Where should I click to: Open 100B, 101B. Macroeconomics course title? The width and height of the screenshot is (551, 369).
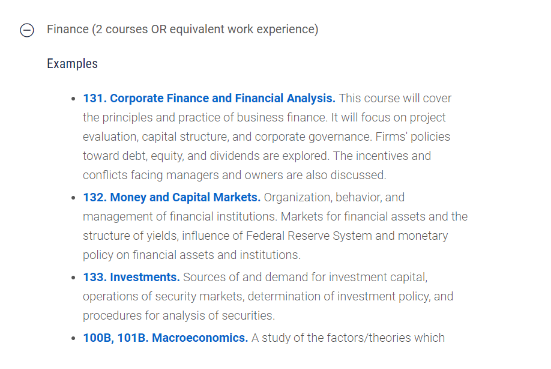pyautogui.click(x=166, y=338)
